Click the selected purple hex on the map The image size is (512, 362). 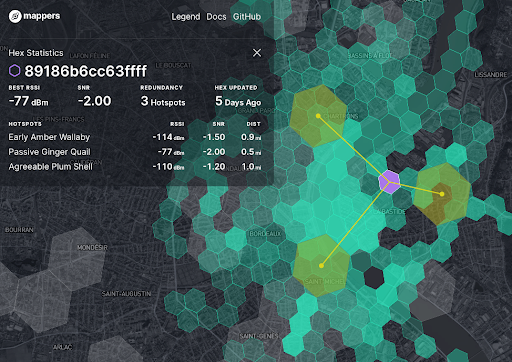coord(389,182)
